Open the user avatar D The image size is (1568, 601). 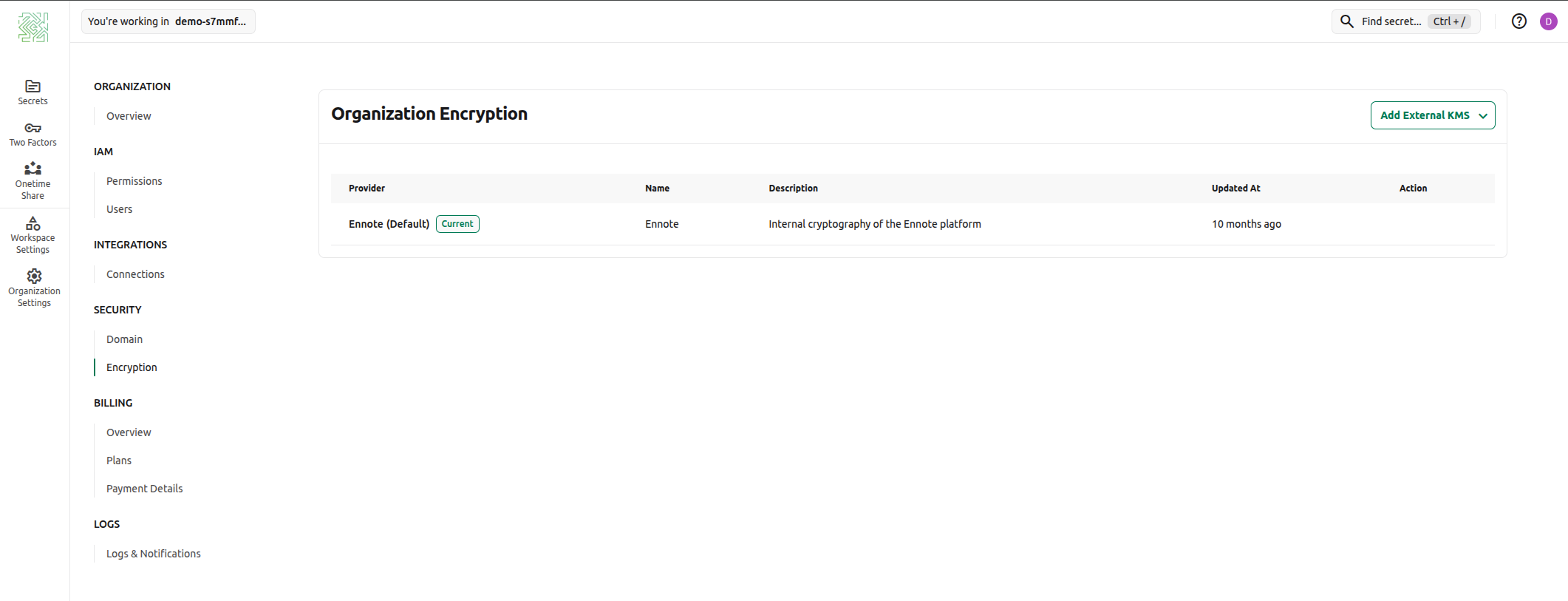(x=1549, y=21)
